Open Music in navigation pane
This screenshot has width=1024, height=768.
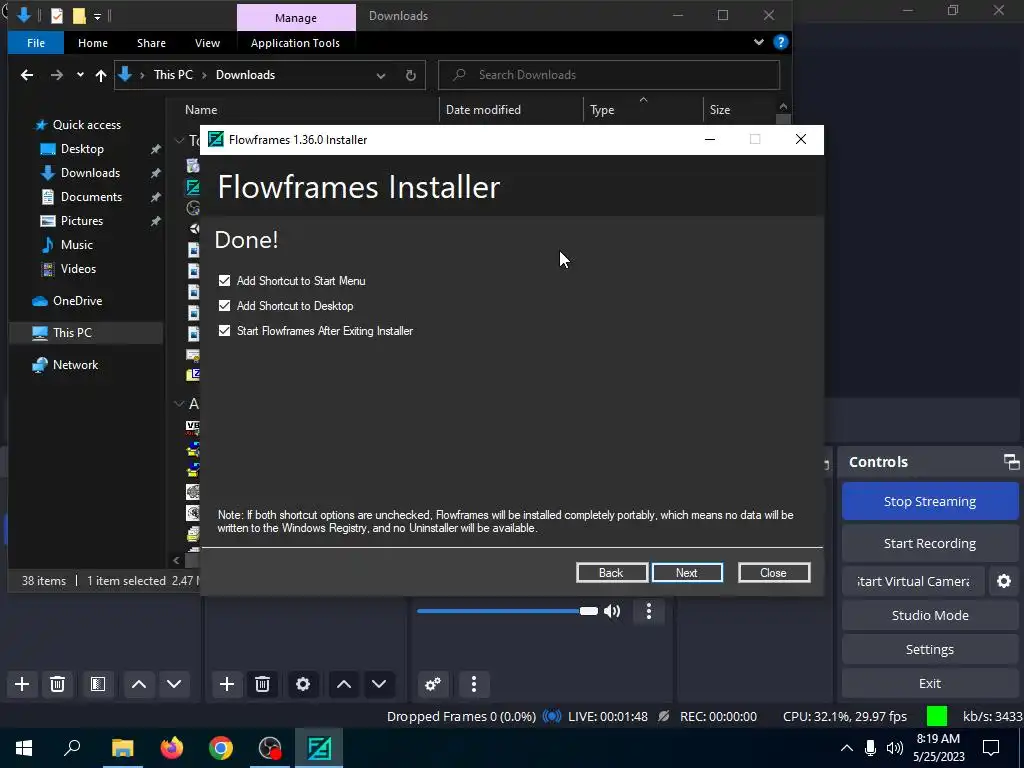77,245
